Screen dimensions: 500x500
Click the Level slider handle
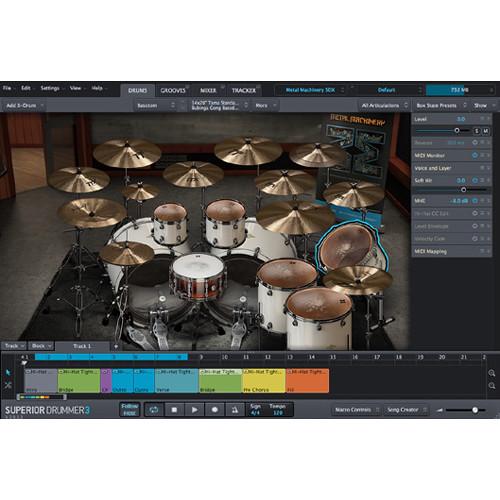coord(457,131)
